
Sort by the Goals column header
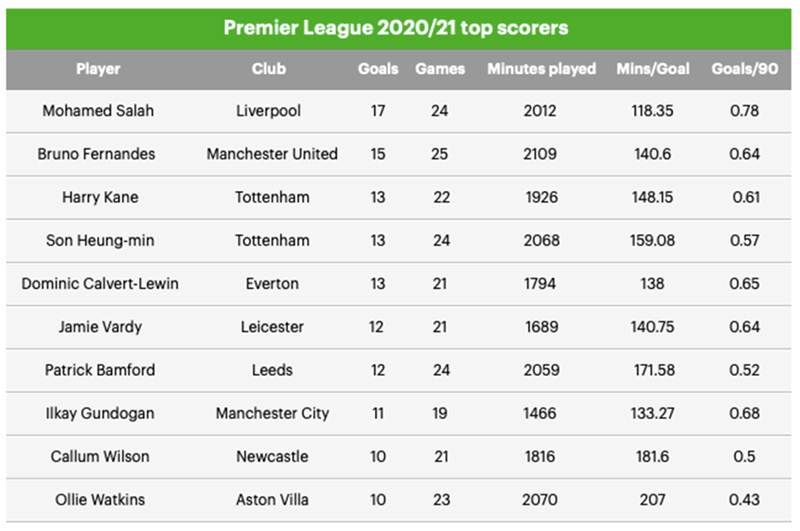(x=378, y=69)
